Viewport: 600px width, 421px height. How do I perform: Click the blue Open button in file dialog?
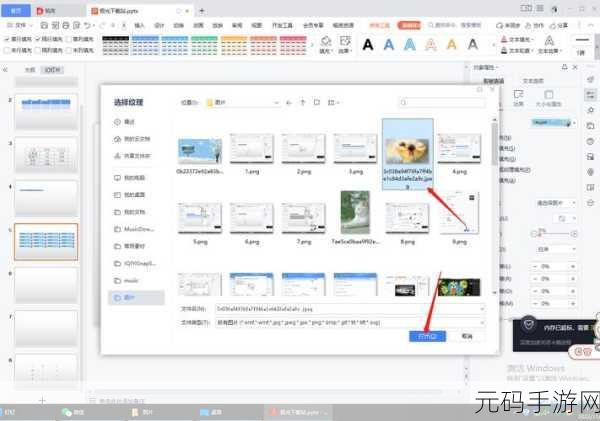coord(427,336)
